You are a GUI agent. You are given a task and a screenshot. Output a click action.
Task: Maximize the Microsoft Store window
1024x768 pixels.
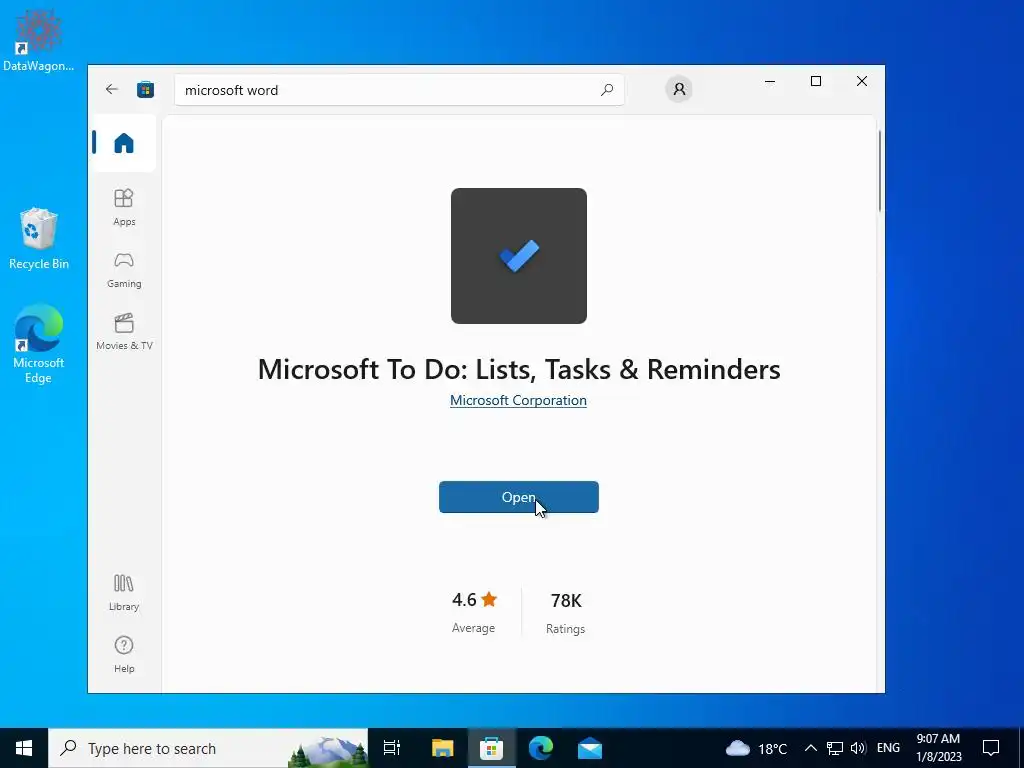click(816, 82)
